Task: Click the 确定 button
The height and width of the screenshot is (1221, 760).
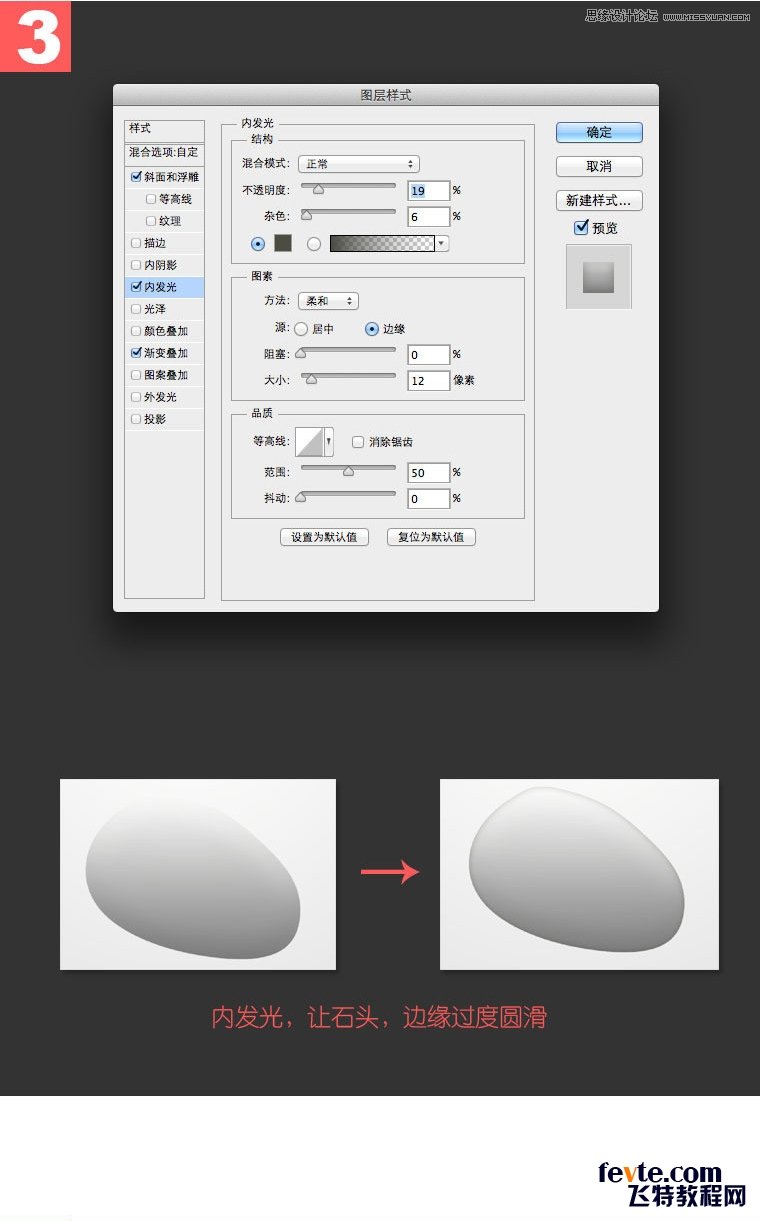Action: (599, 132)
